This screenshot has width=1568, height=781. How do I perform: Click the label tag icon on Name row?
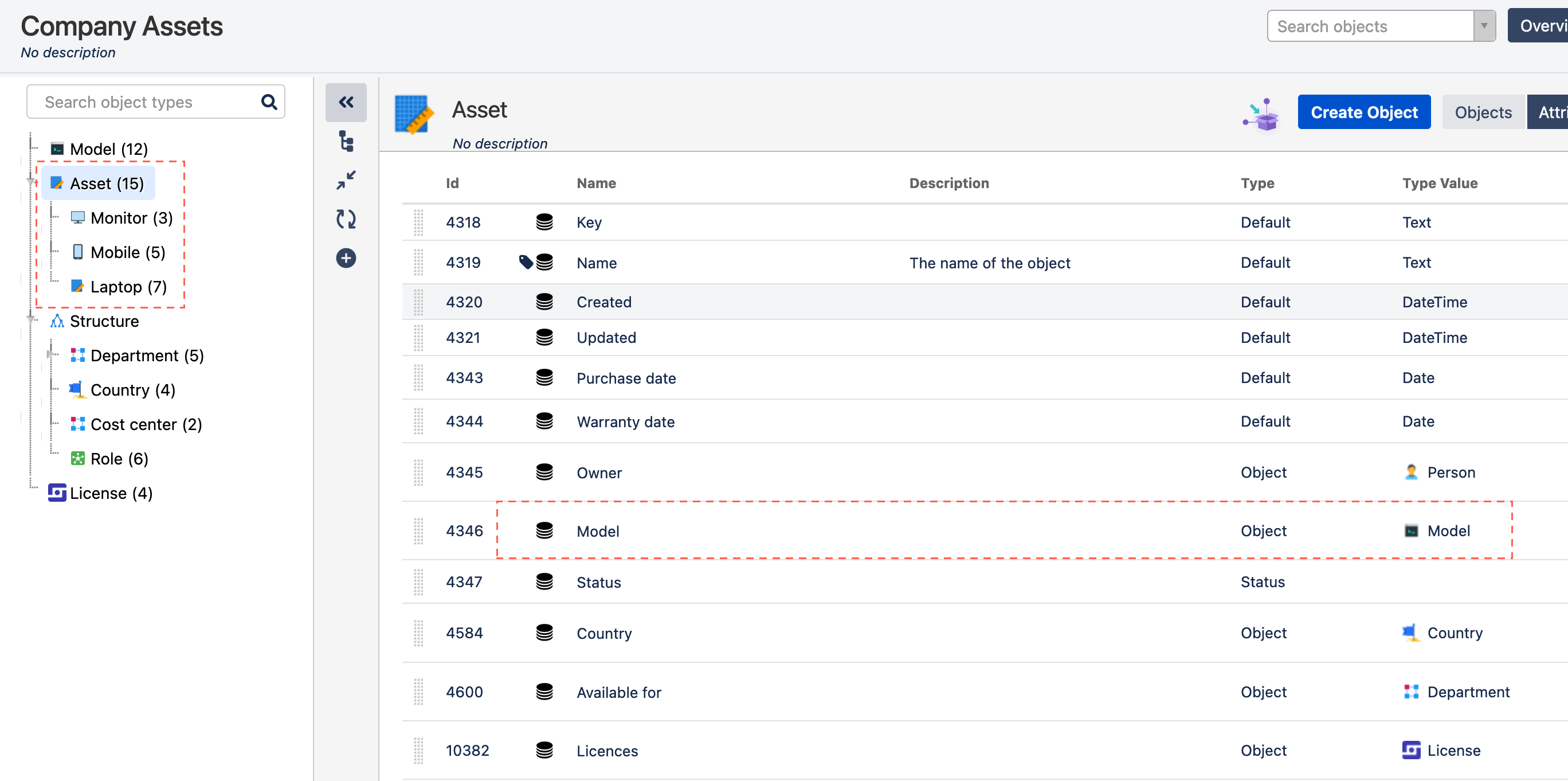[526, 263]
